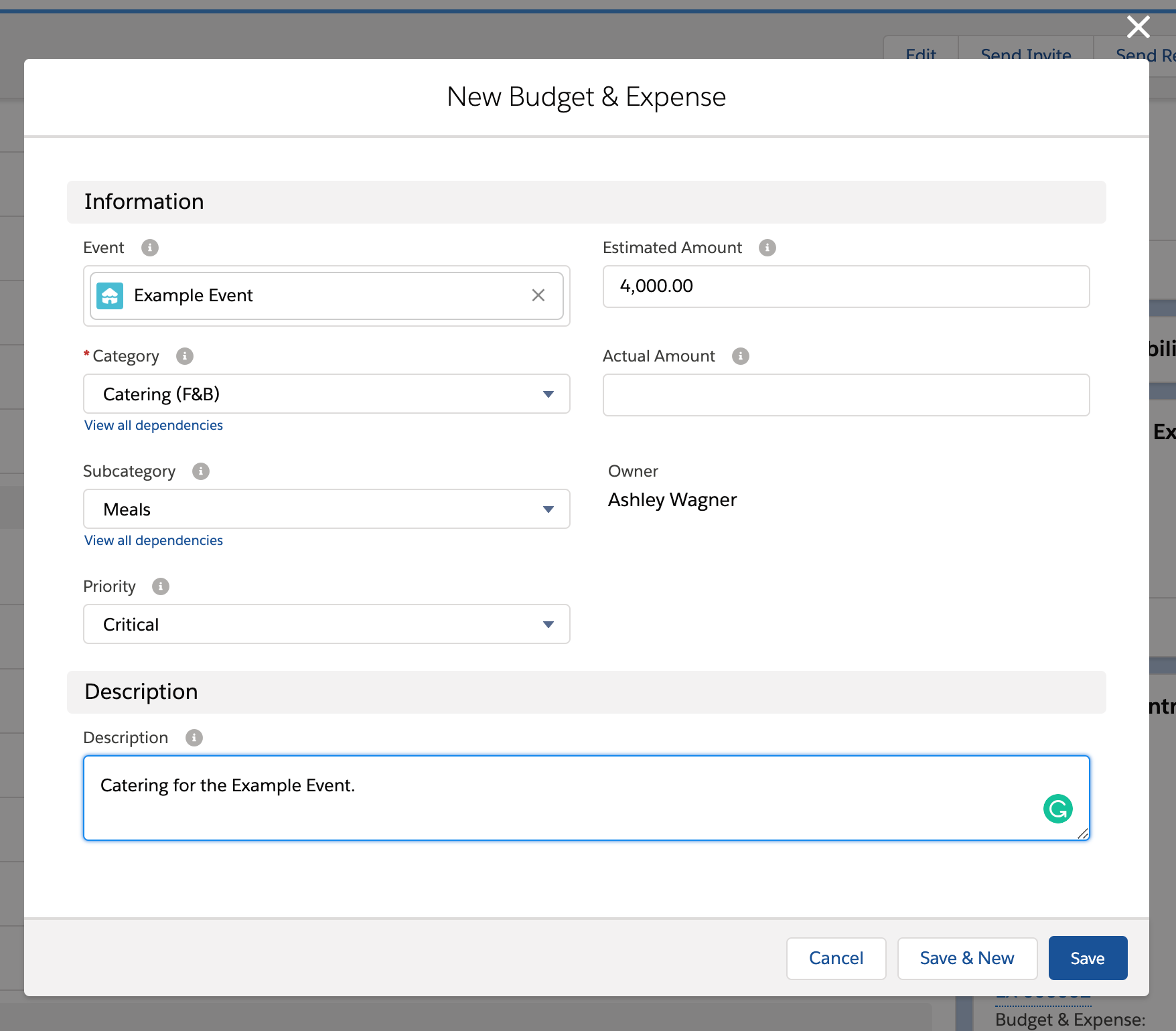
Task: Click the Description field info icon
Action: 194,738
